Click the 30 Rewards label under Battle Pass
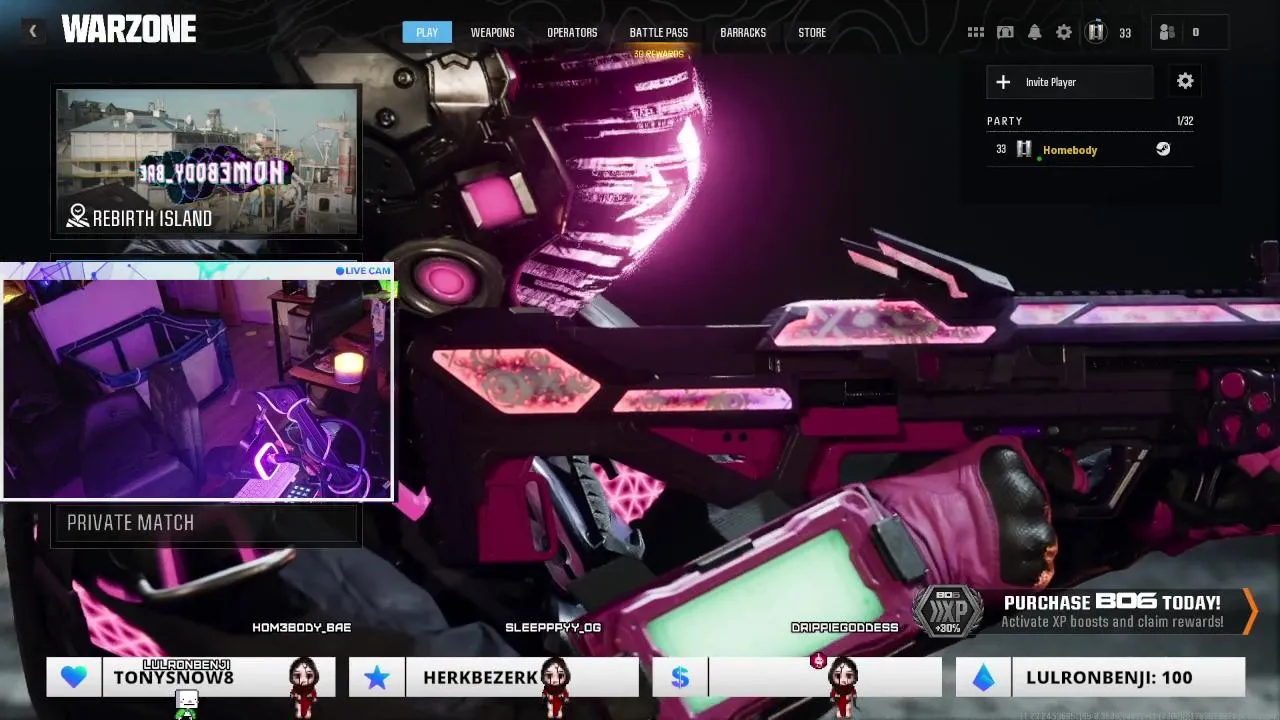Viewport: 1280px width, 720px height. click(658, 53)
